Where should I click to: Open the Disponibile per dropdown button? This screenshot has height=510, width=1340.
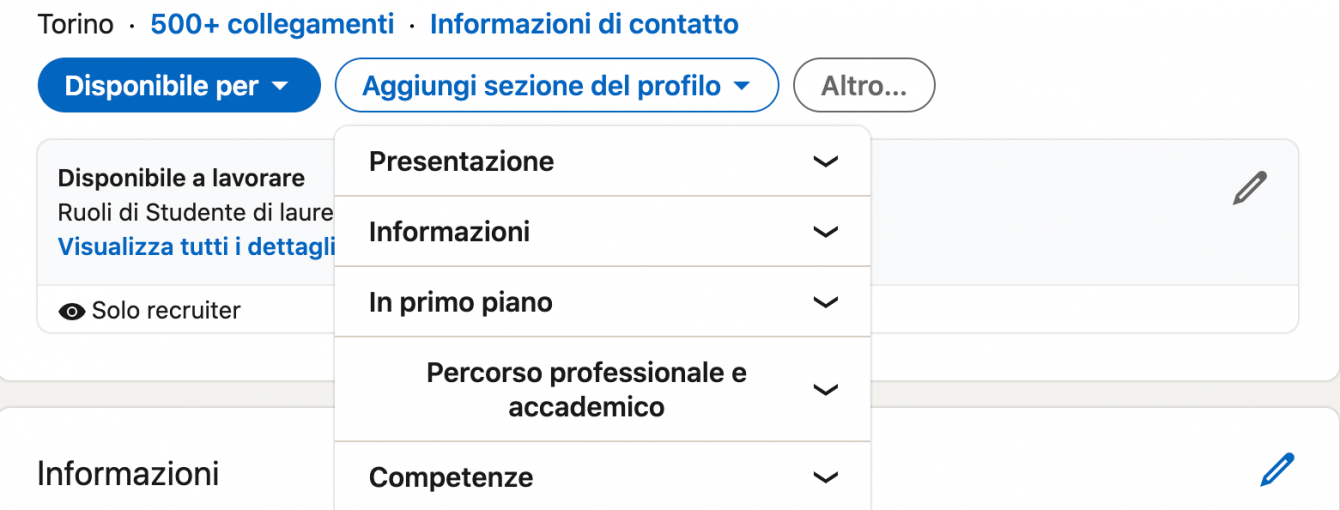(x=179, y=86)
